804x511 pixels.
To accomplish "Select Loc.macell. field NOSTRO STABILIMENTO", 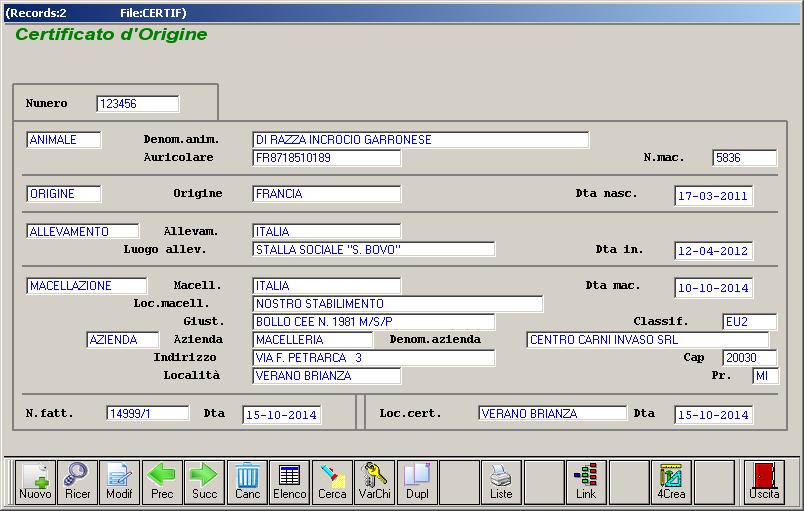I will click(x=397, y=303).
